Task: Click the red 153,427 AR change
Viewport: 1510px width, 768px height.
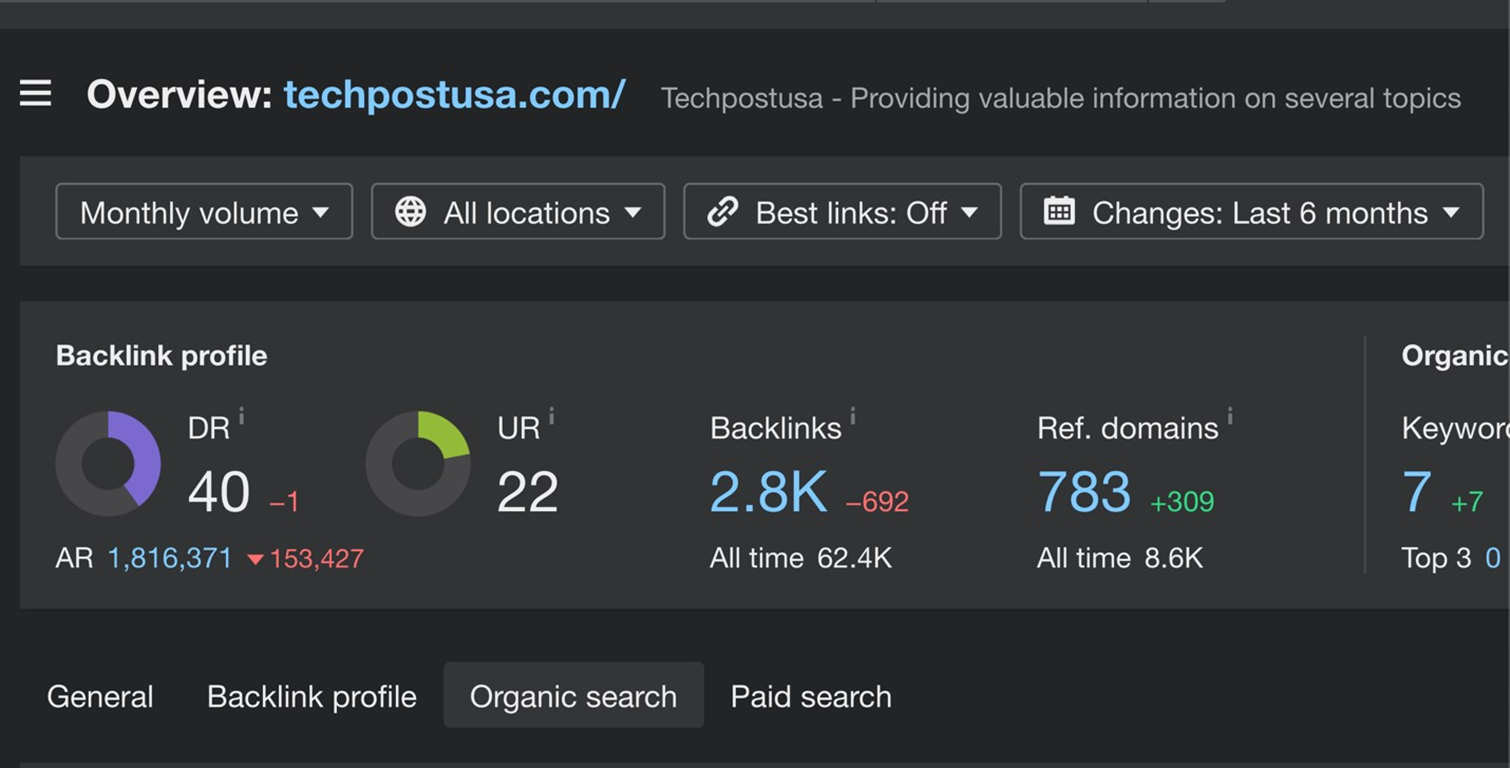Action: 305,559
